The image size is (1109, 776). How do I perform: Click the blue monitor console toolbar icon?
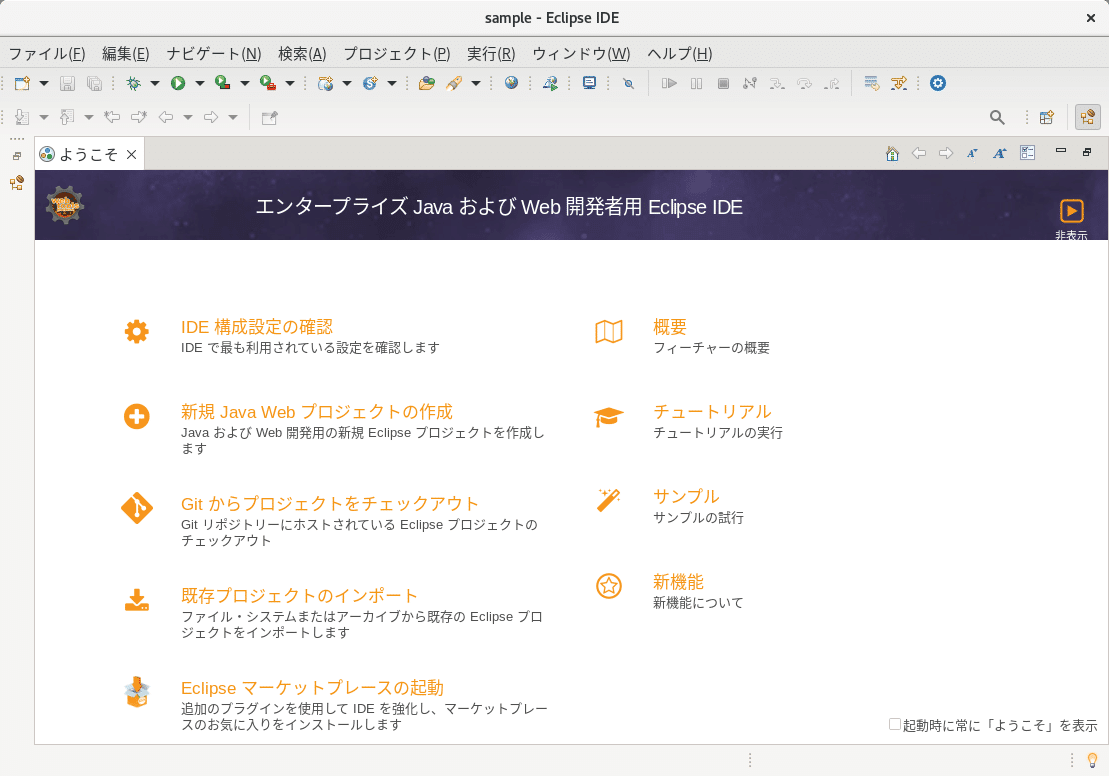(589, 83)
